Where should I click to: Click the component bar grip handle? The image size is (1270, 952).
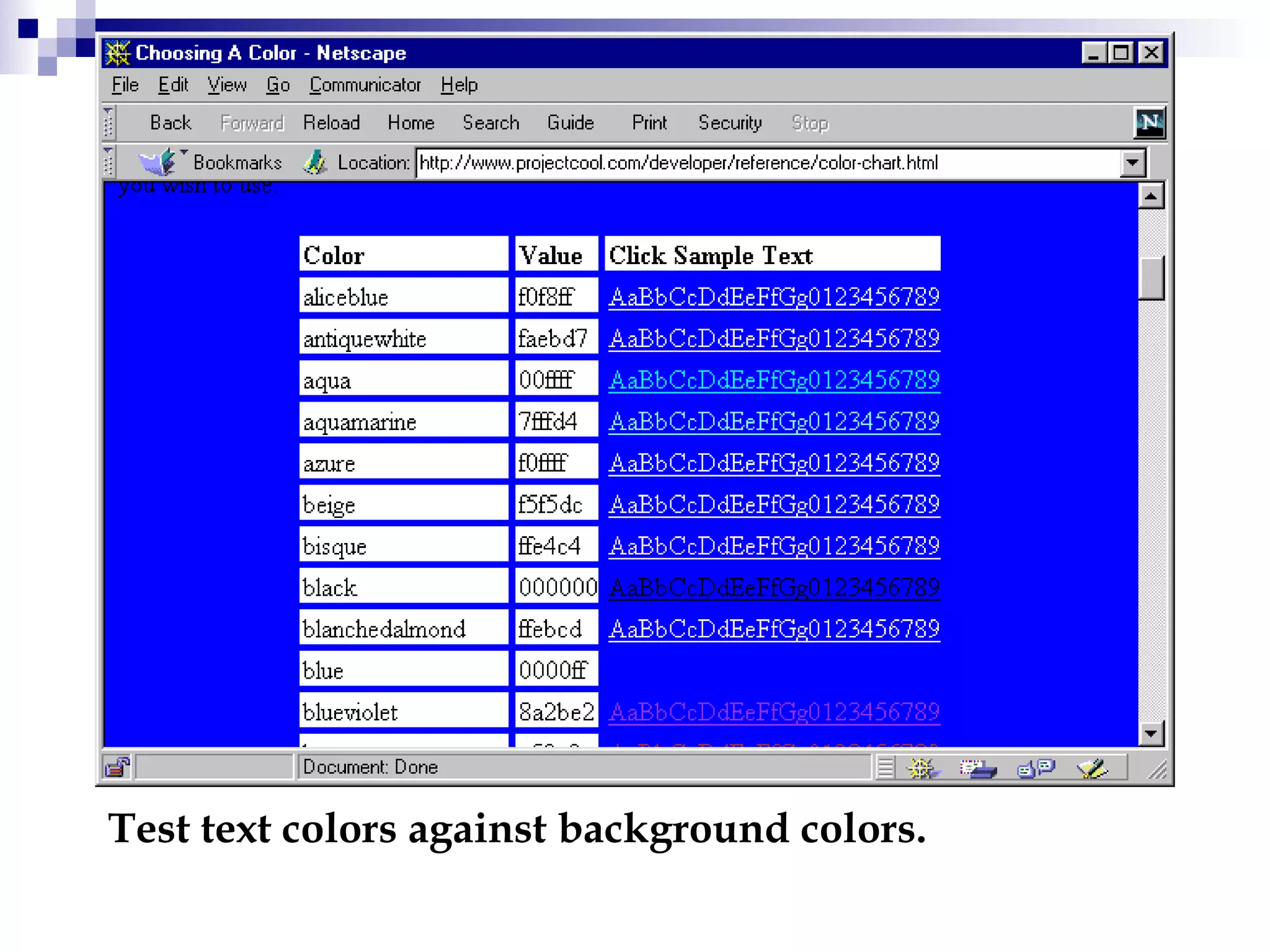click(886, 769)
